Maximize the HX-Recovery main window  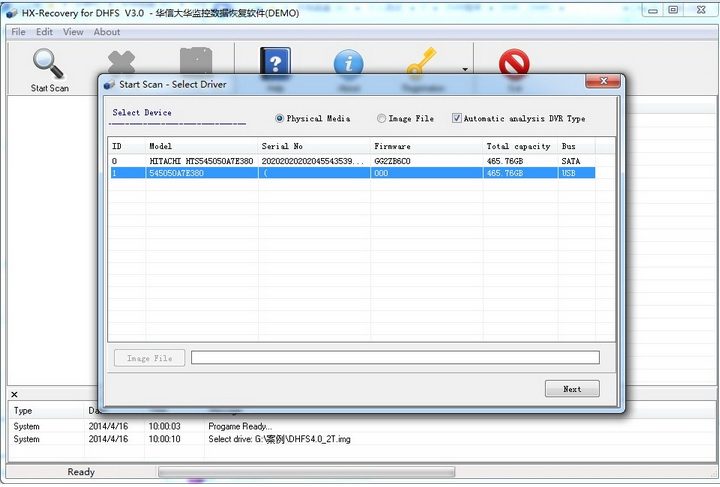click(x=673, y=10)
